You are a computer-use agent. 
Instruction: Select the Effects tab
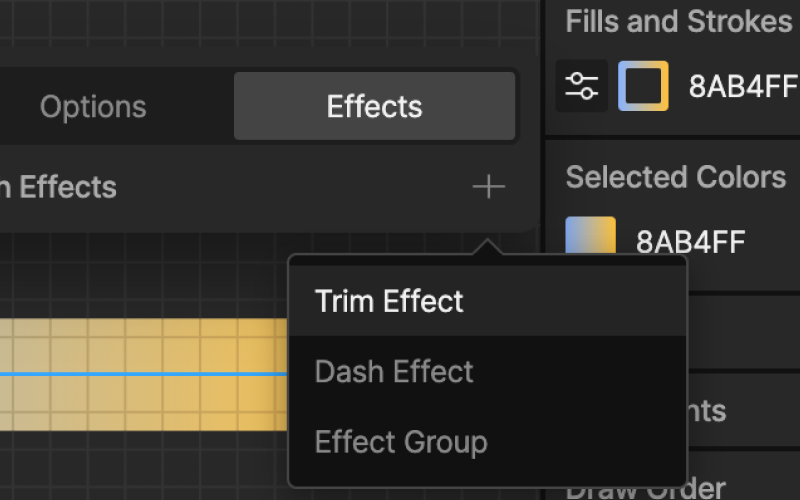tap(374, 106)
